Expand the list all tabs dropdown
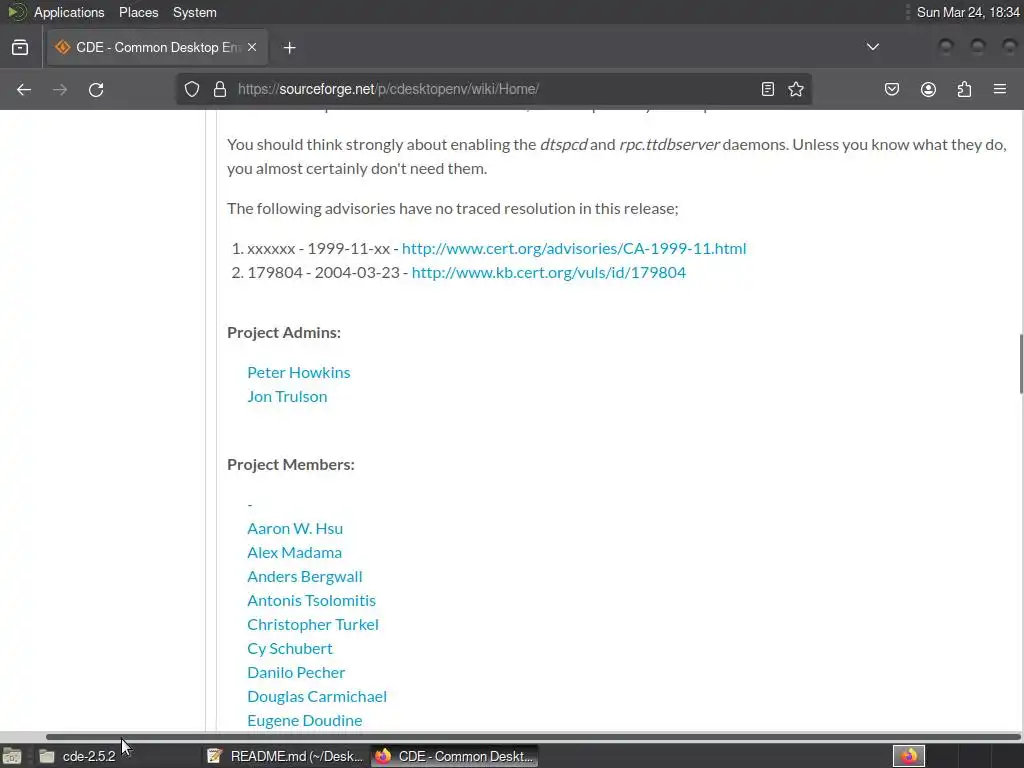Screen dimensions: 1024x768 [x=872, y=47]
